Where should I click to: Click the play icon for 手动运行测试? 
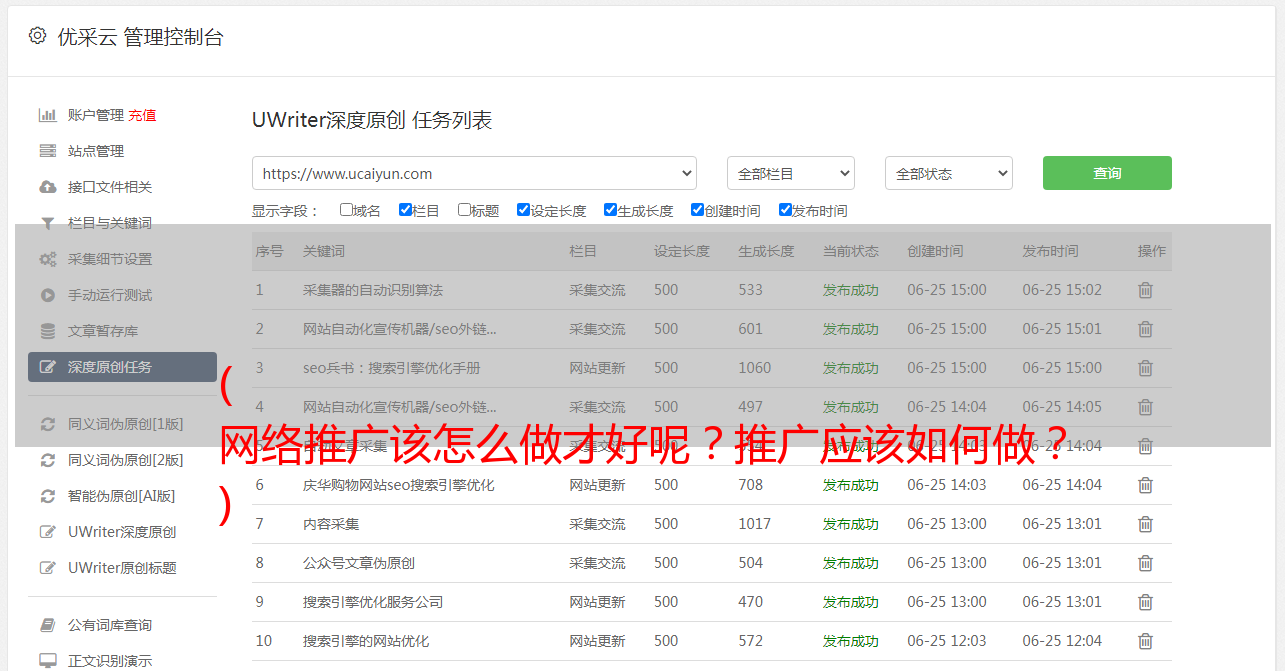point(47,295)
